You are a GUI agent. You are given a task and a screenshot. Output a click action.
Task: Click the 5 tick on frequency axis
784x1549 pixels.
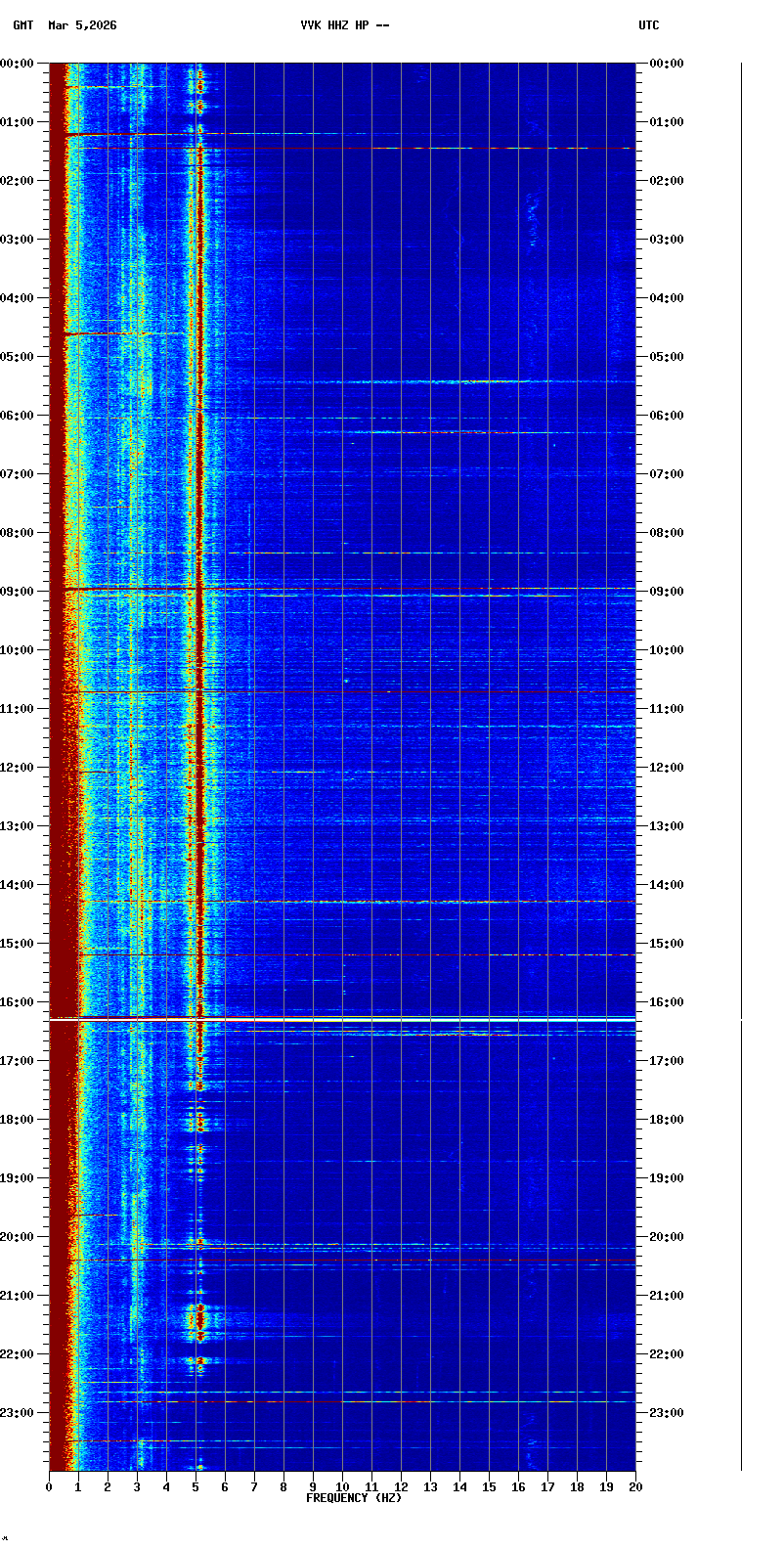coord(196,1487)
